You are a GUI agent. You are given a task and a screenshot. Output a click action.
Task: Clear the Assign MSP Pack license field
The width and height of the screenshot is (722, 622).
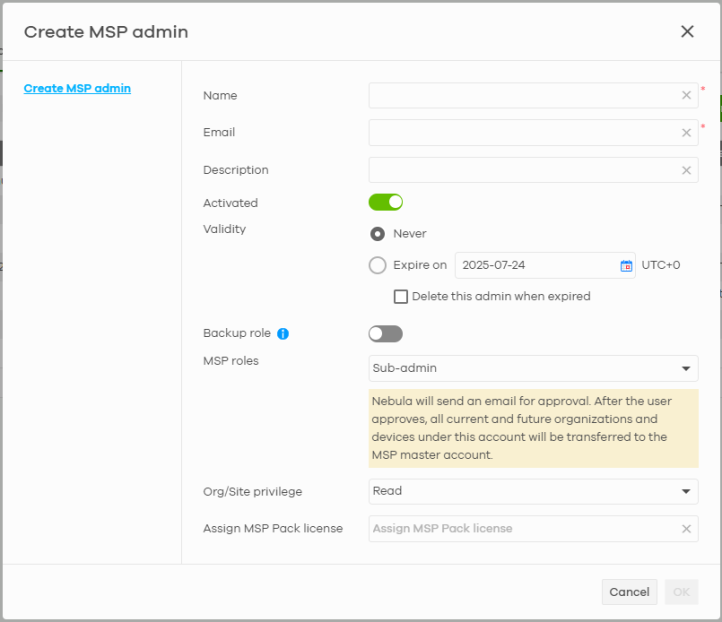pos(686,529)
